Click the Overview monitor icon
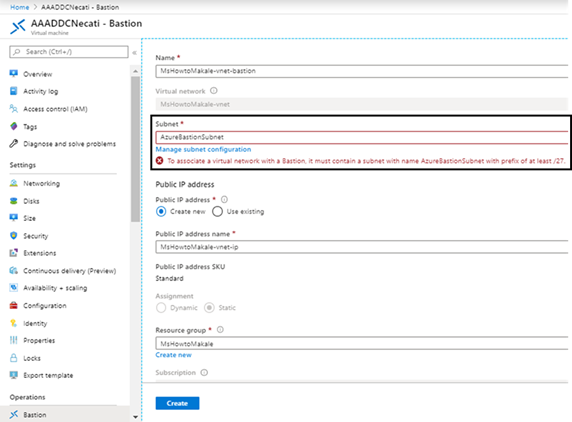572x422 pixels. pos(13,73)
